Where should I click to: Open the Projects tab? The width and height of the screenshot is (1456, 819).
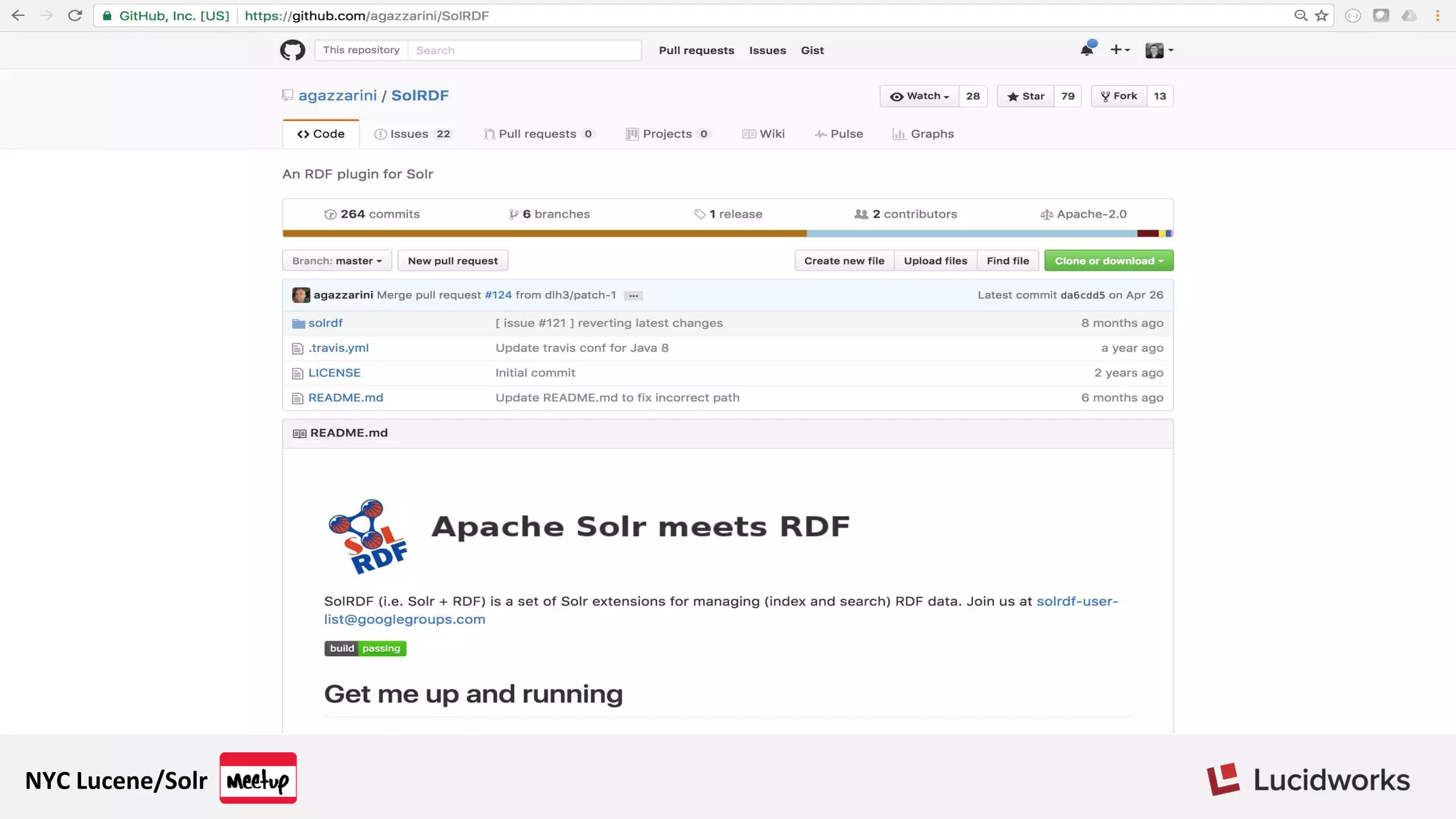pyautogui.click(x=668, y=134)
